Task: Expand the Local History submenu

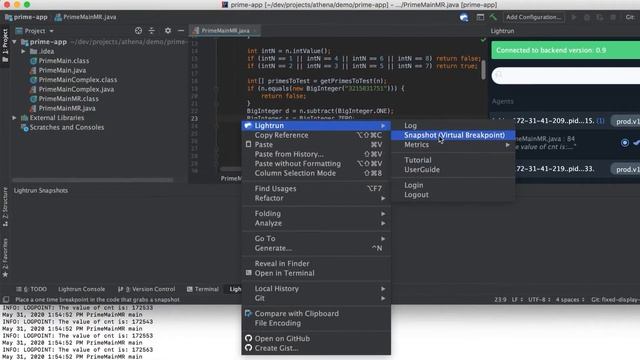Action: (316, 289)
